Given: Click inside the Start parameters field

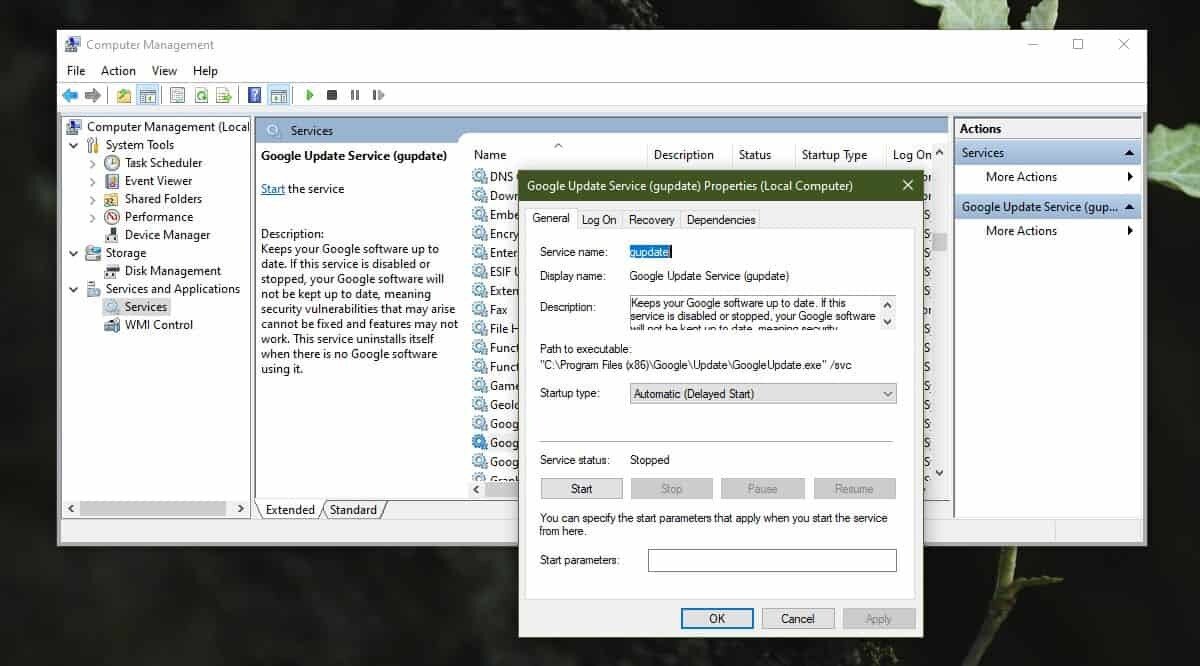Looking at the screenshot, I should (772, 560).
